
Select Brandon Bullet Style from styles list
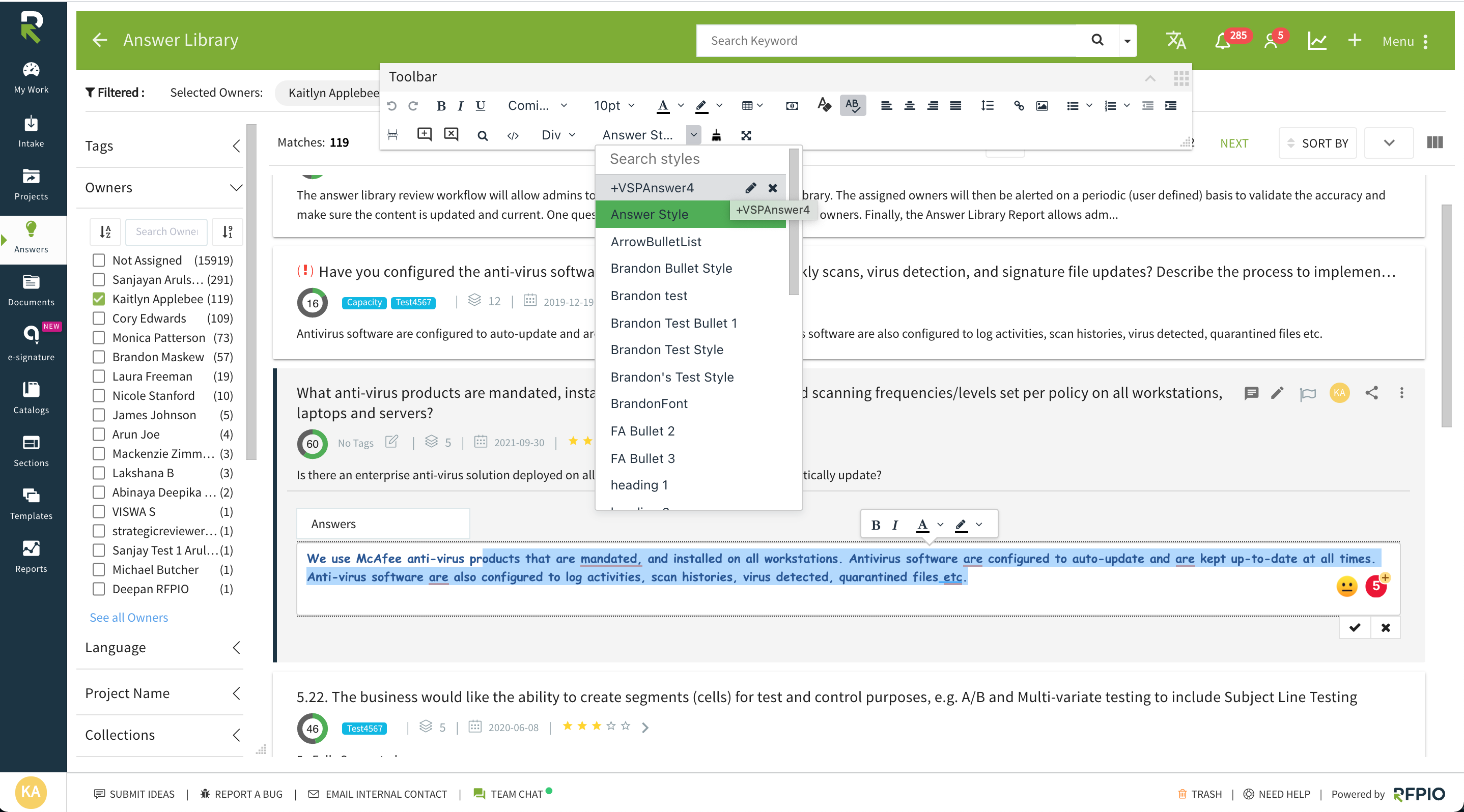pyautogui.click(x=671, y=268)
